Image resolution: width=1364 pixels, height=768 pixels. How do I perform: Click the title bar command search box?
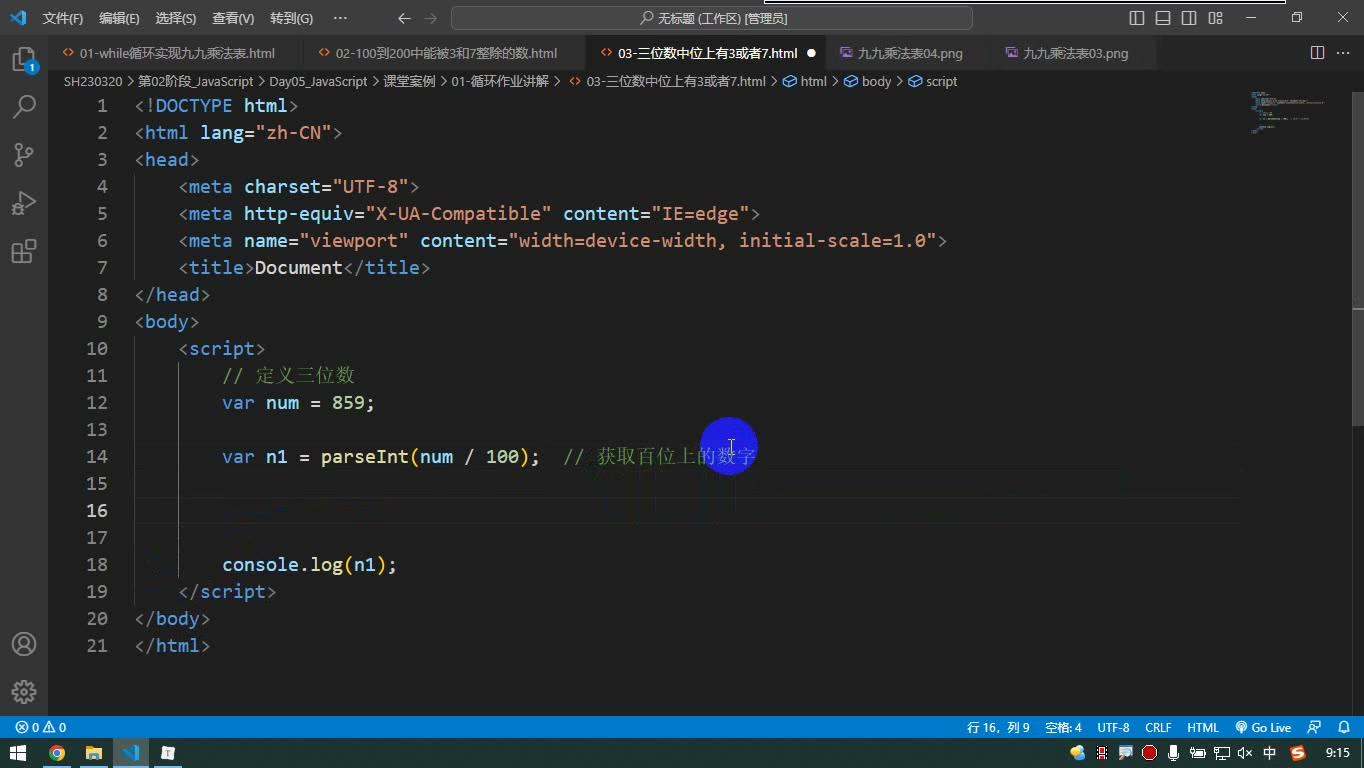click(712, 18)
